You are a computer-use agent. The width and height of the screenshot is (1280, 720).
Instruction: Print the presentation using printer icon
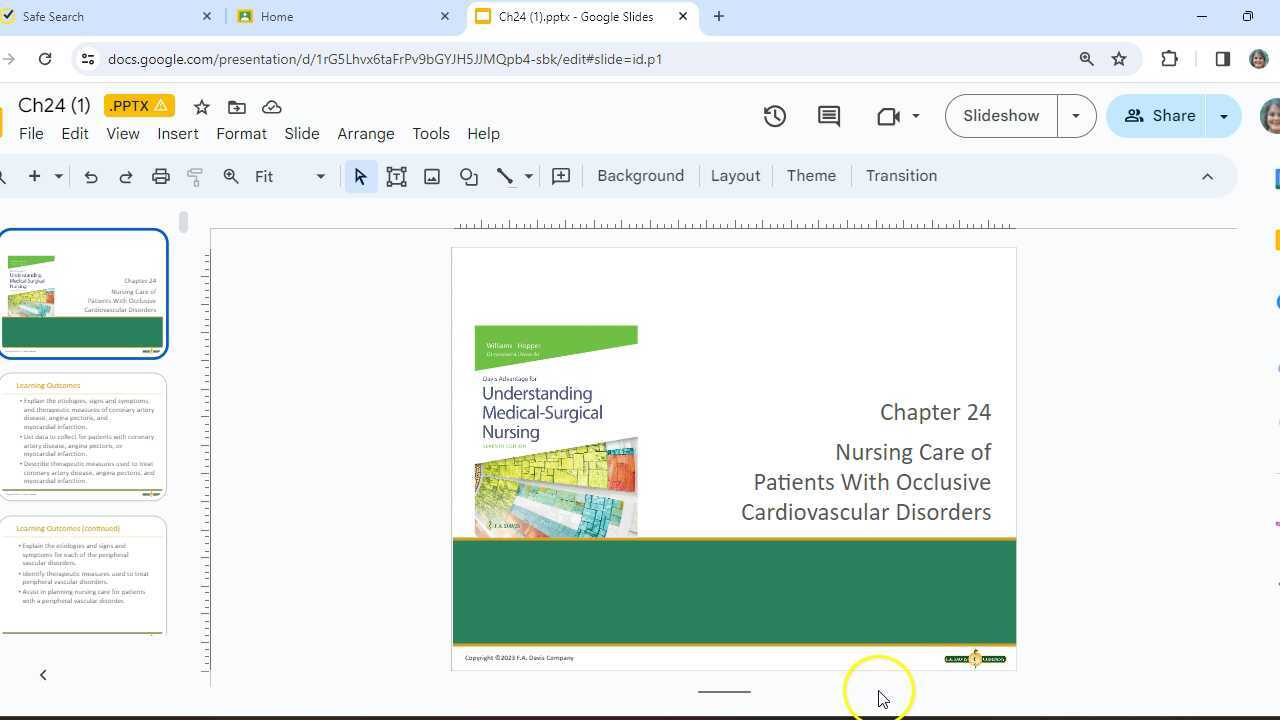tap(160, 177)
